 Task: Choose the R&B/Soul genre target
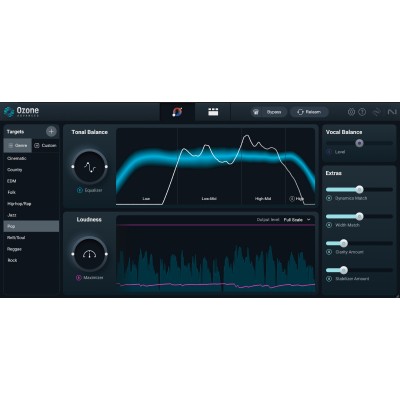[x=31, y=238]
